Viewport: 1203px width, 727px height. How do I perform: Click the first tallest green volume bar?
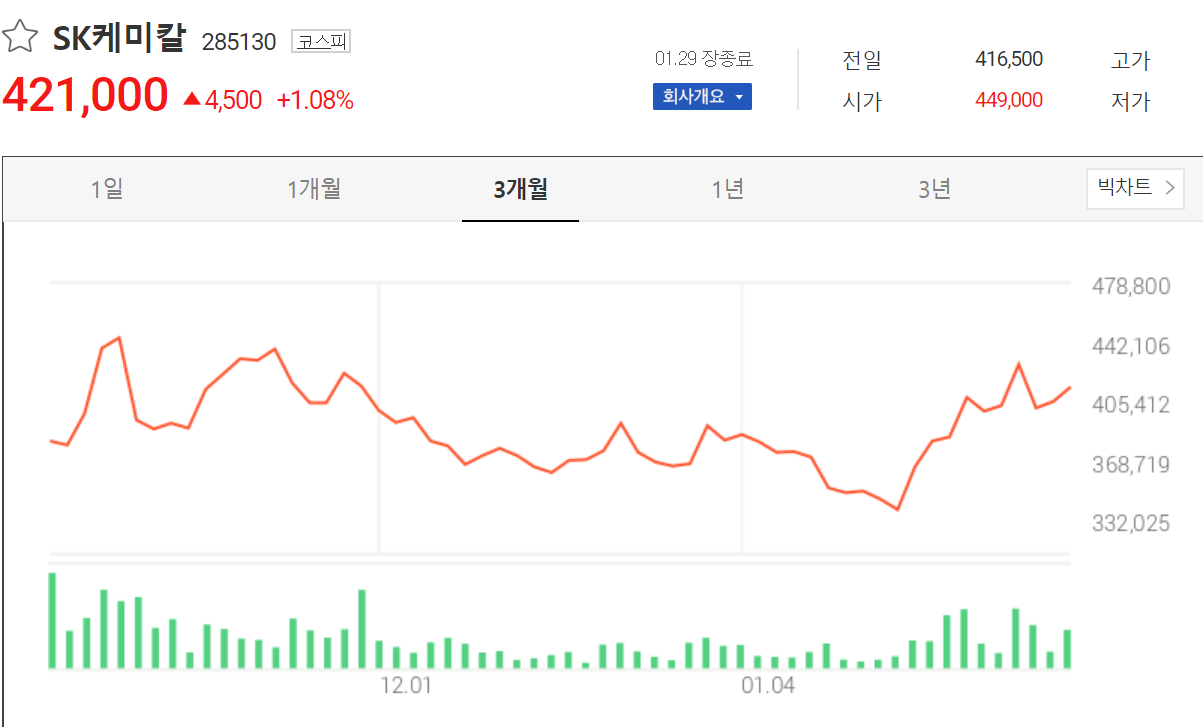point(52,620)
